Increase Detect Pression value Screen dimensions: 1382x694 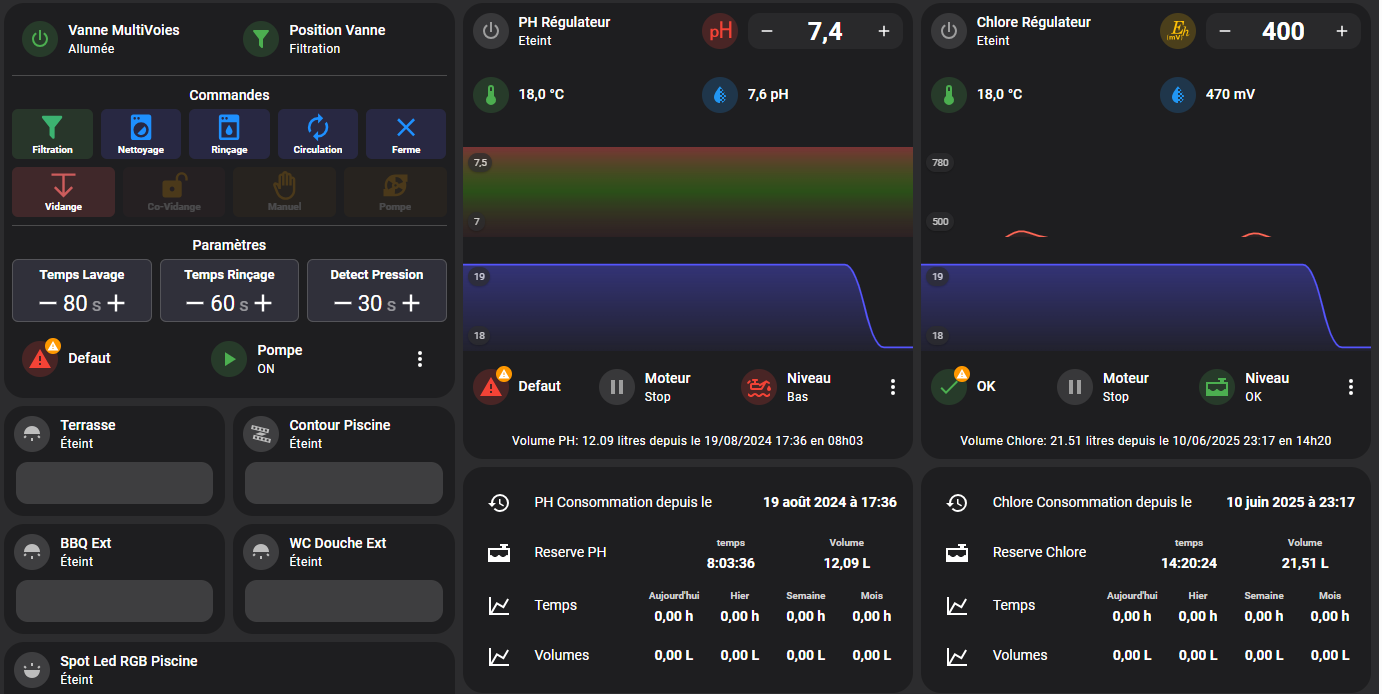coord(411,303)
